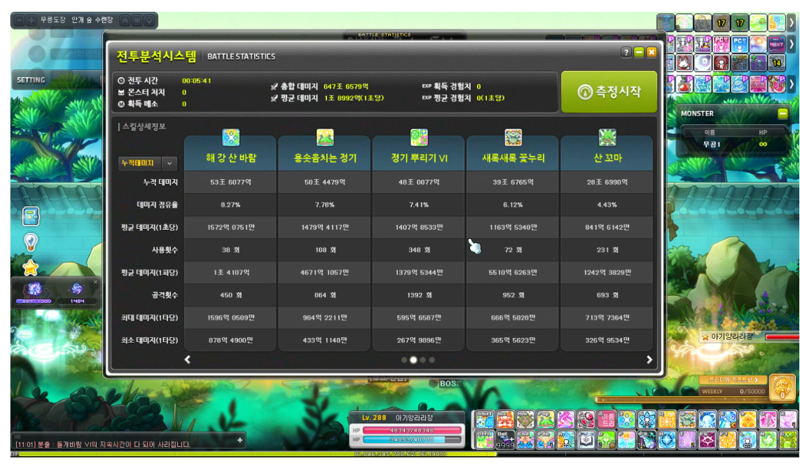Image resolution: width=800 pixels, height=465 pixels.
Task: Click the 647조 6579억 total damage value
Action: [x=346, y=87]
